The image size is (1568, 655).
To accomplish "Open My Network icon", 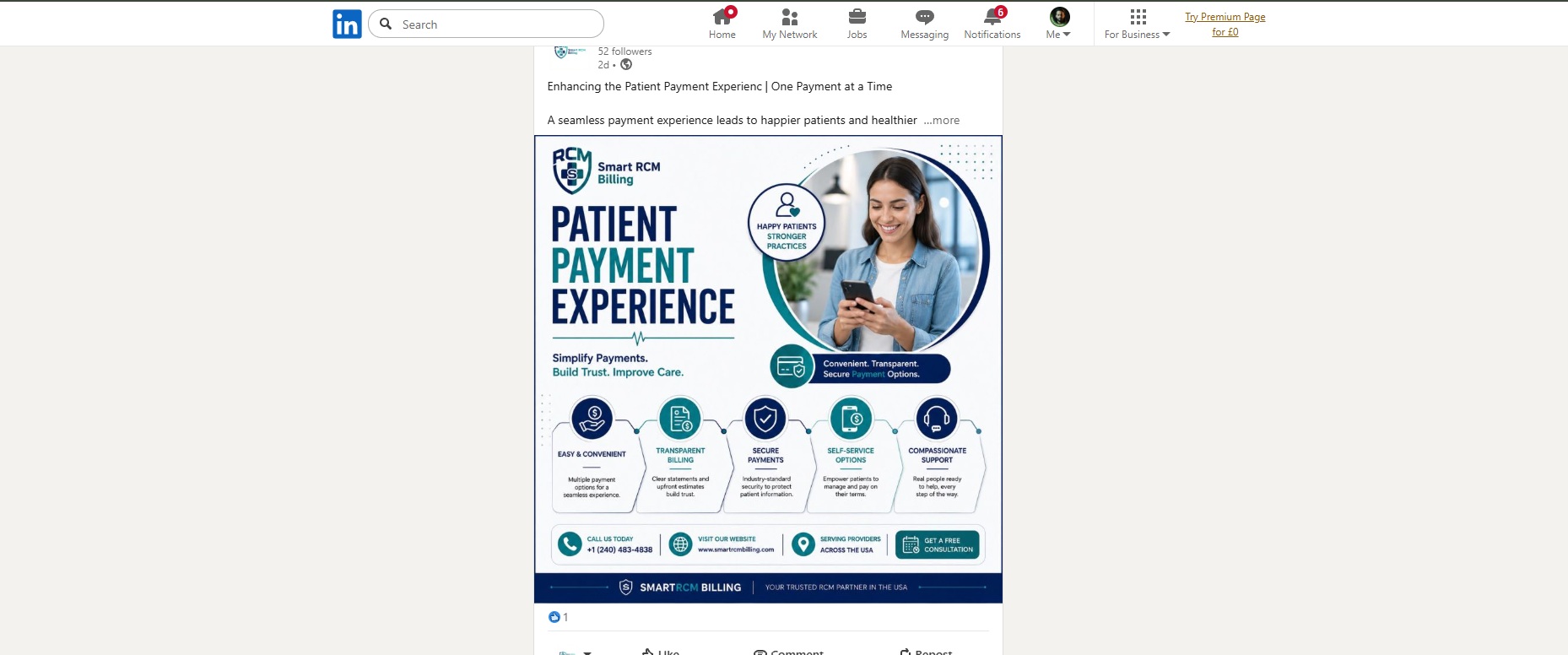I will pyautogui.click(x=790, y=17).
